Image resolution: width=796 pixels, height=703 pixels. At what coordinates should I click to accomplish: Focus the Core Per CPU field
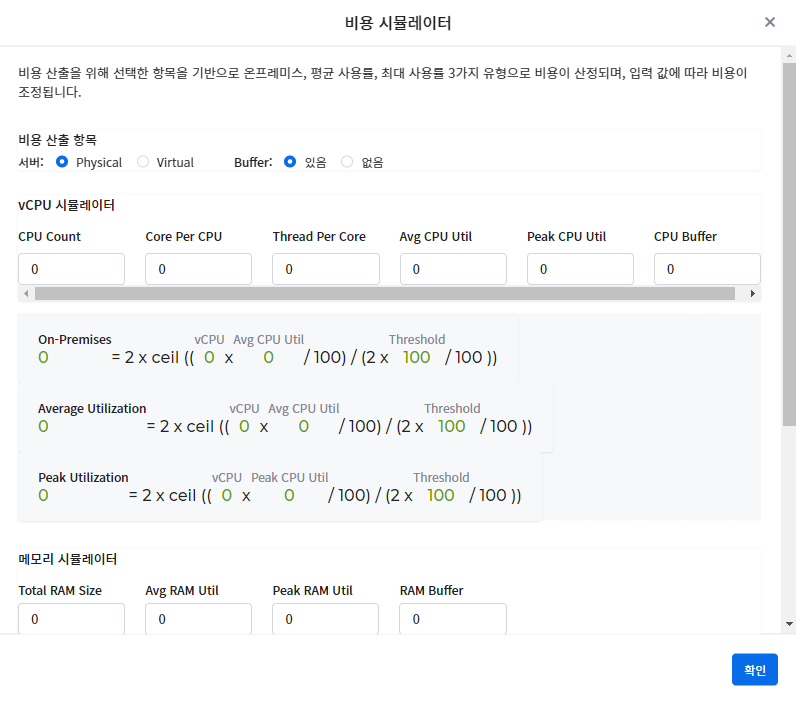pyautogui.click(x=198, y=269)
